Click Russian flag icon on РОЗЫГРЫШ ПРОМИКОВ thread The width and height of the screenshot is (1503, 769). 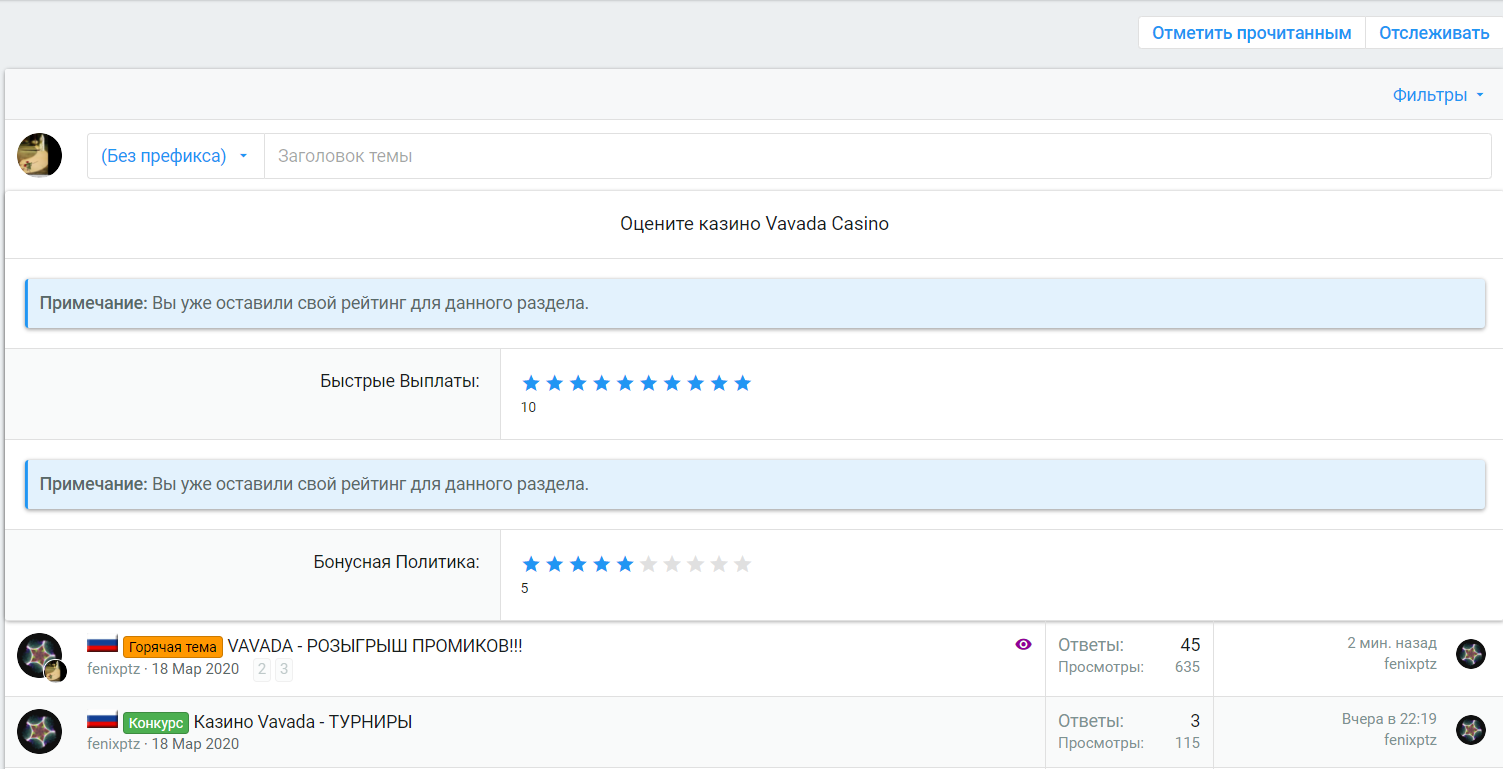point(103,645)
